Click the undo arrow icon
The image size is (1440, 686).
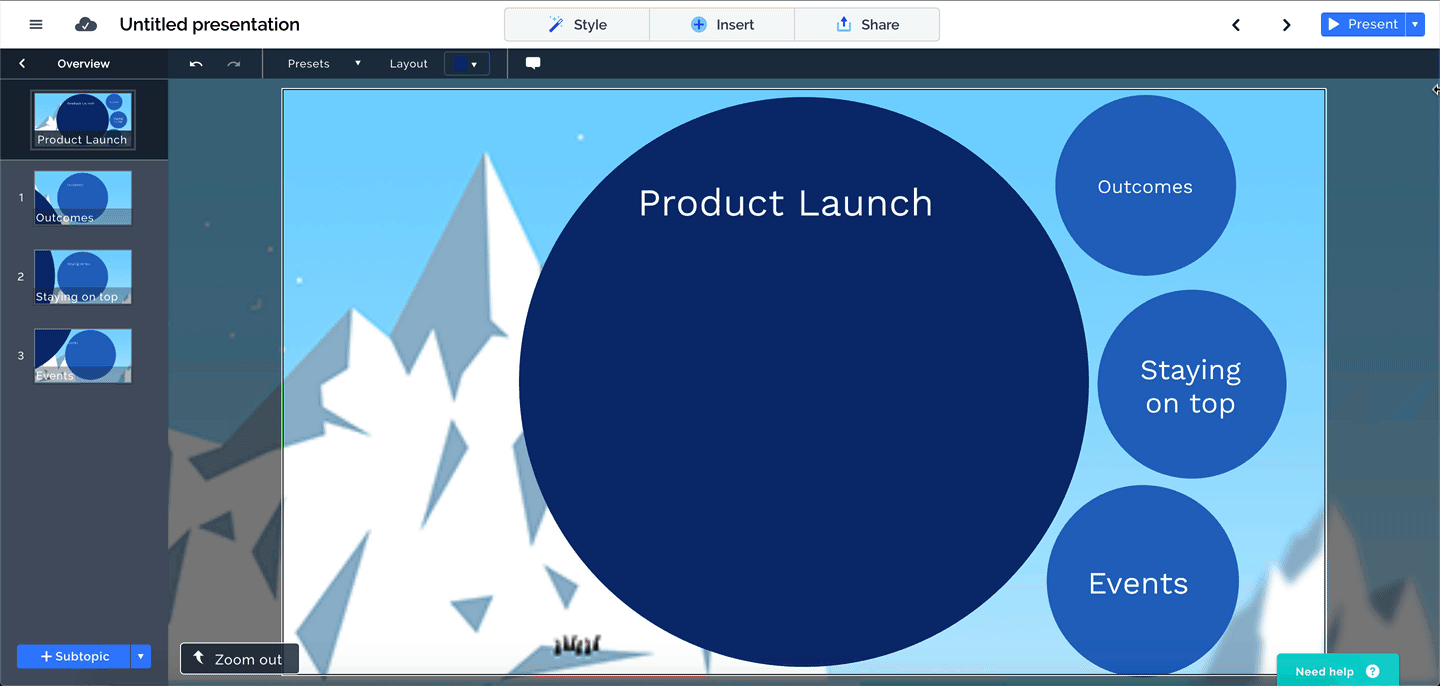[x=196, y=64]
